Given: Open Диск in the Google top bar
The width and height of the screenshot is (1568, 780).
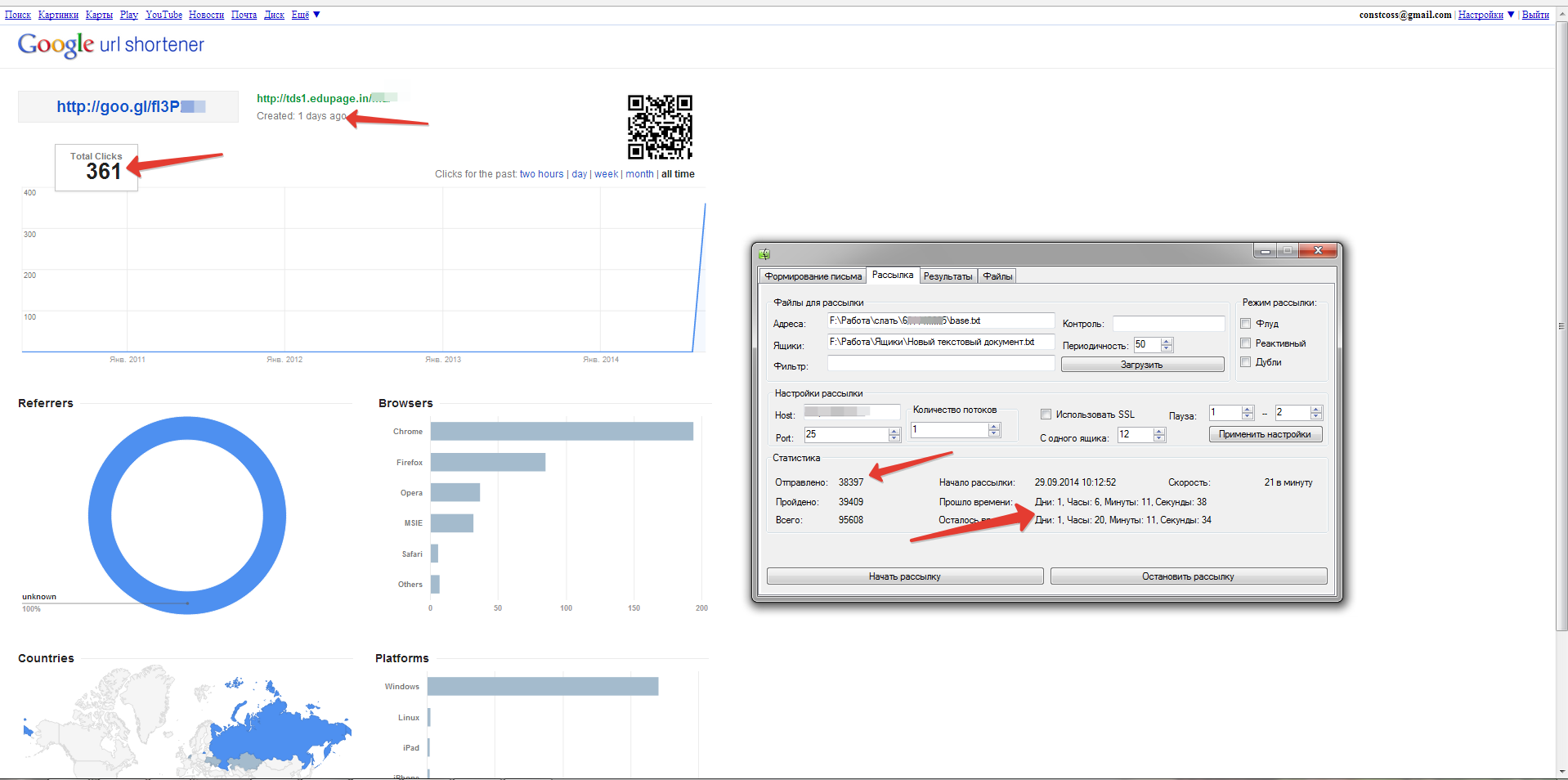Looking at the screenshot, I should coord(274,15).
